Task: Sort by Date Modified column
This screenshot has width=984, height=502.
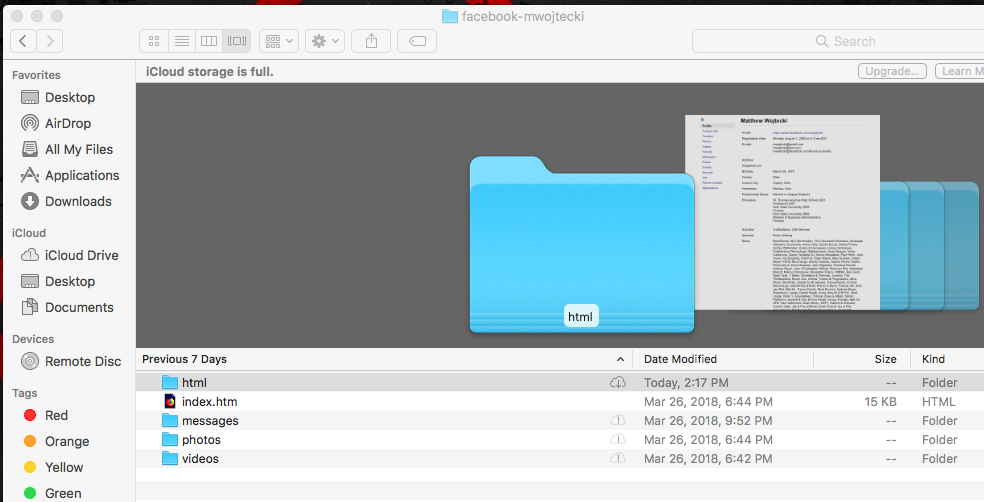Action: 723,359
